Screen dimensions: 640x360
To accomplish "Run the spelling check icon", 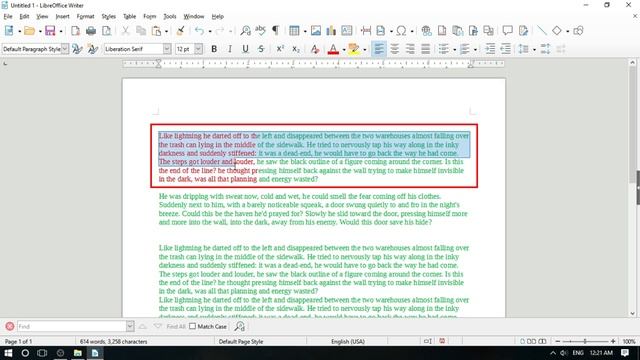I will [260, 30].
